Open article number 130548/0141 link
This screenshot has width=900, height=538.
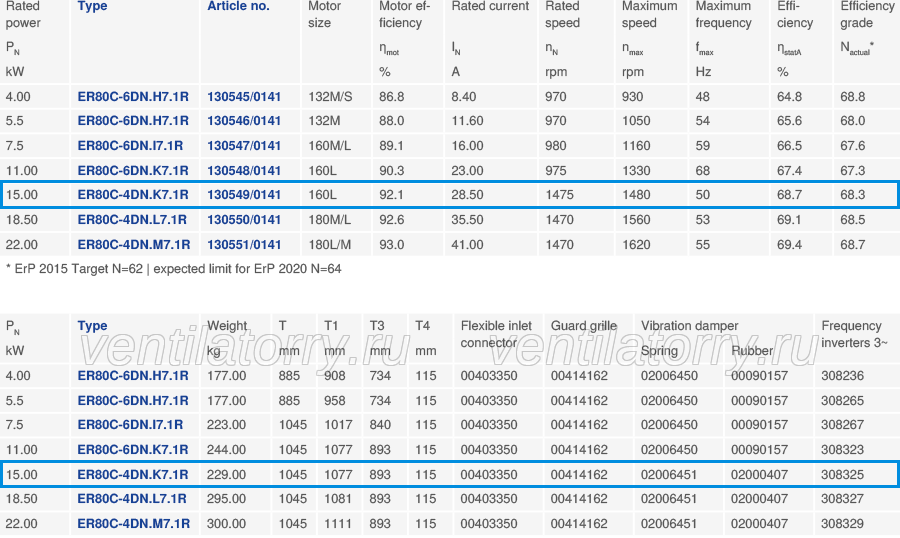click(x=244, y=171)
